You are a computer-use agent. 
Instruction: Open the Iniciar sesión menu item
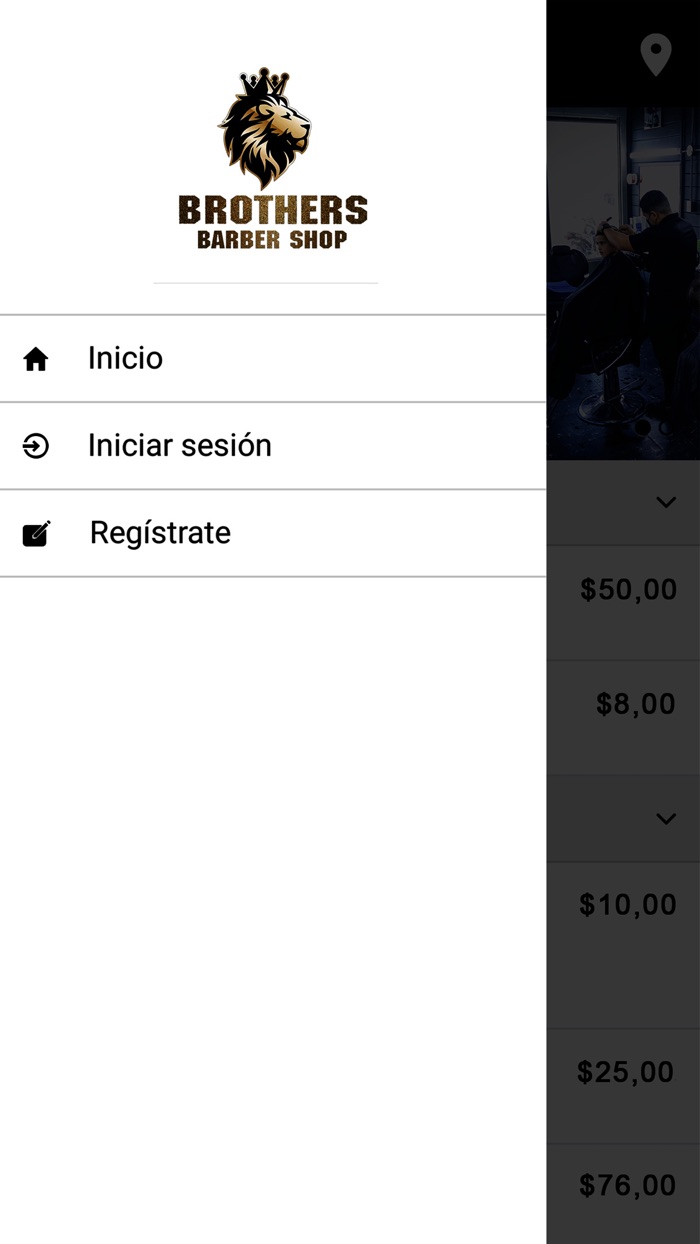click(180, 445)
